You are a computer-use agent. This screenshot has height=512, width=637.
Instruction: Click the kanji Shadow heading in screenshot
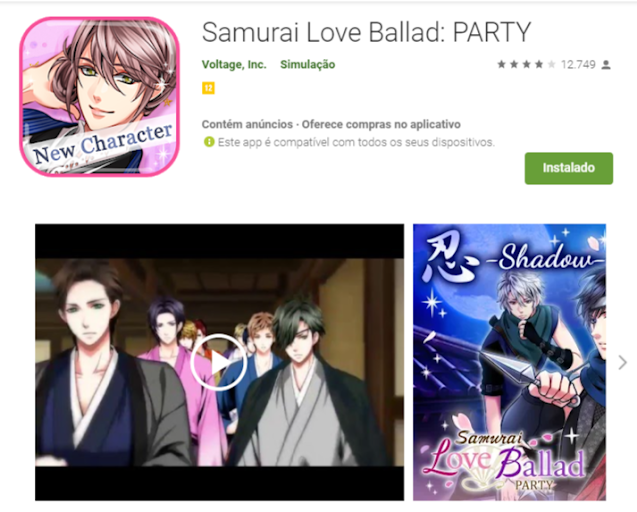point(514,258)
